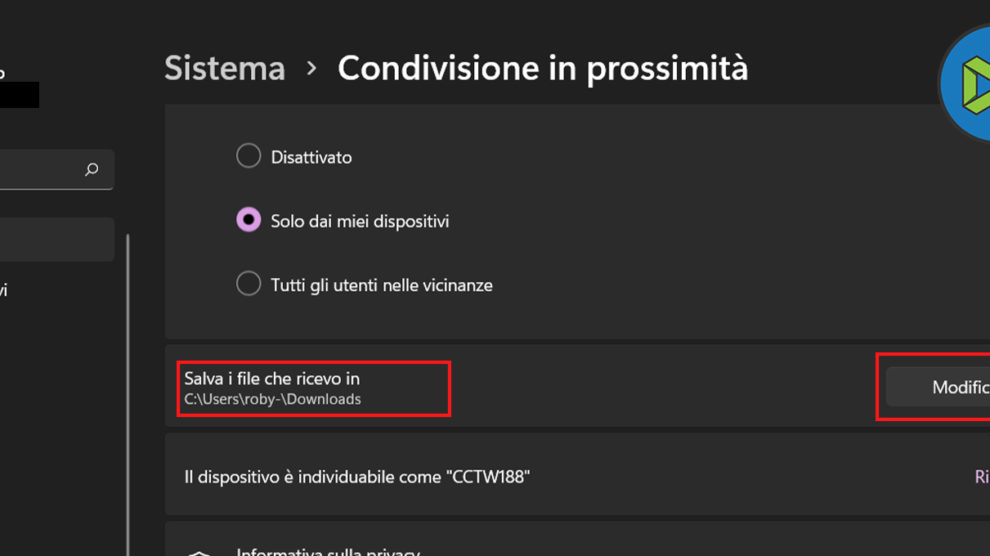Click inside the settings search field
The width and height of the screenshot is (990, 556).
[40, 170]
